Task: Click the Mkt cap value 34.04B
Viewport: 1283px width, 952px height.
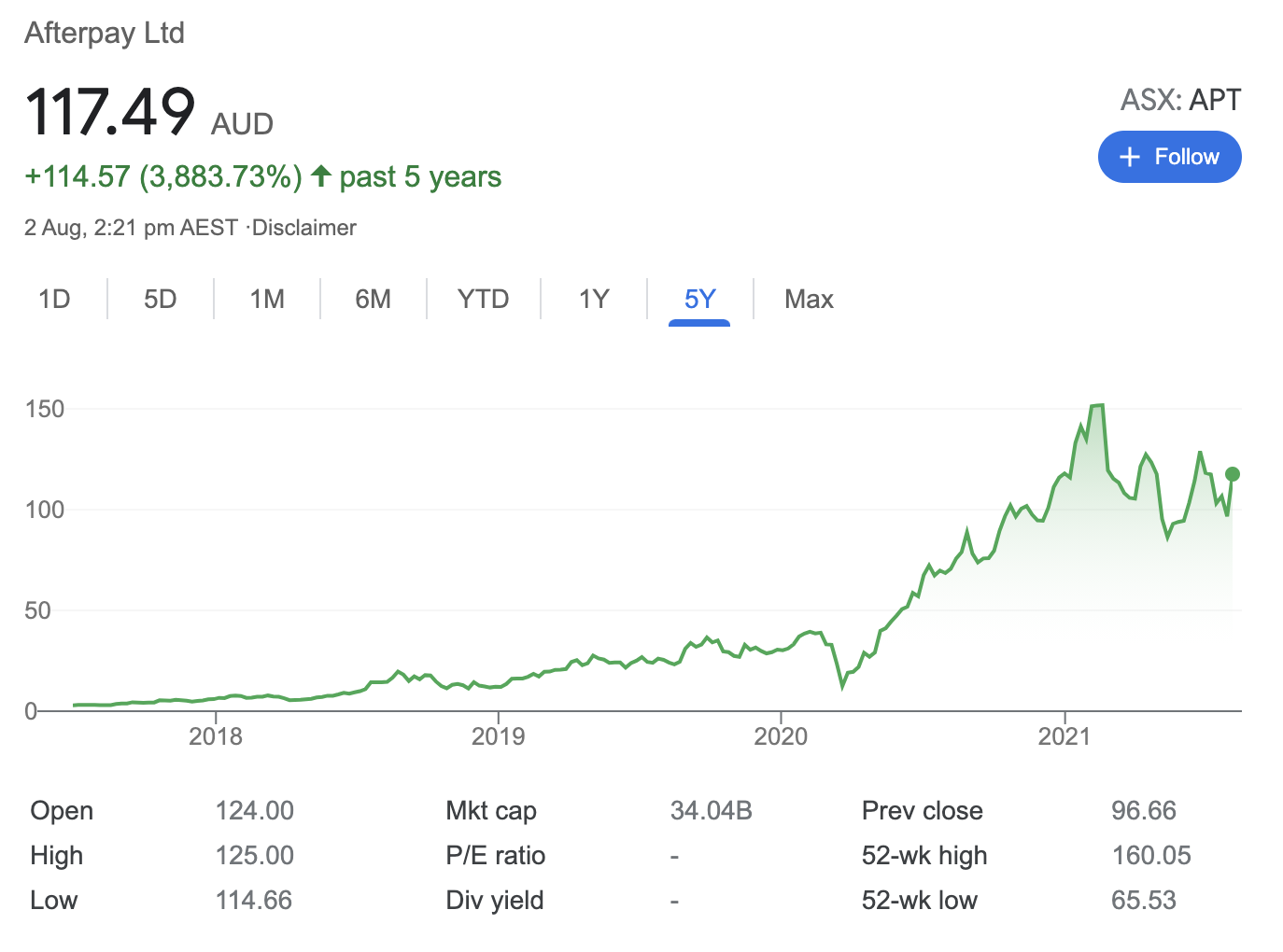Action: click(711, 810)
